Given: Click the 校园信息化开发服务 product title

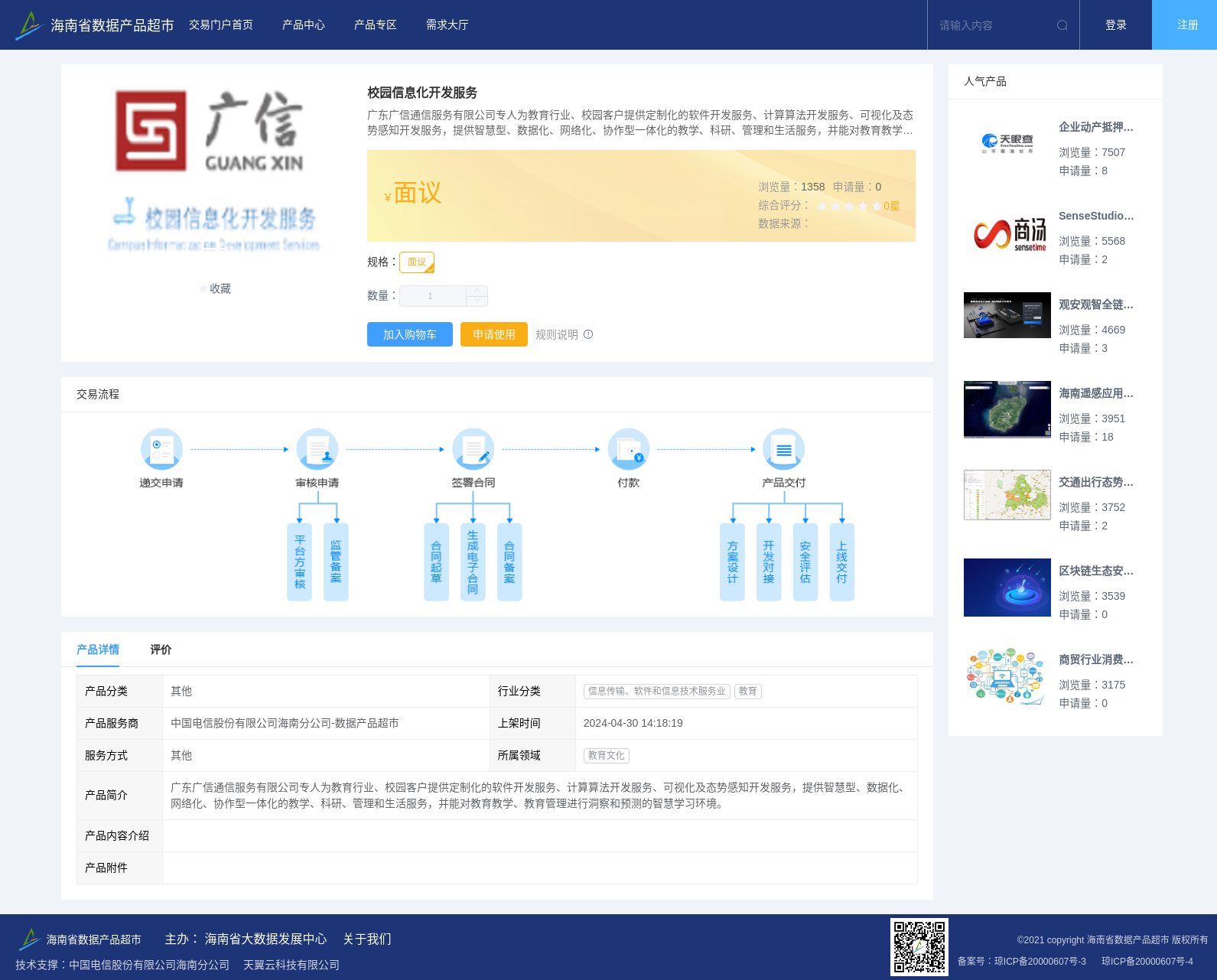Looking at the screenshot, I should (x=422, y=93).
